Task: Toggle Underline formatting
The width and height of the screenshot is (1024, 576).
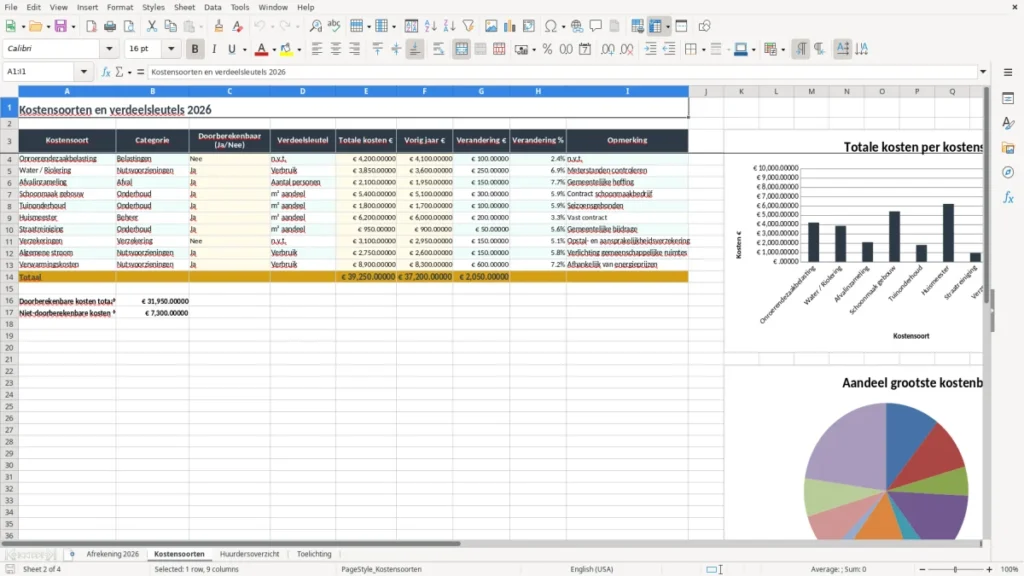Action: 232,49
